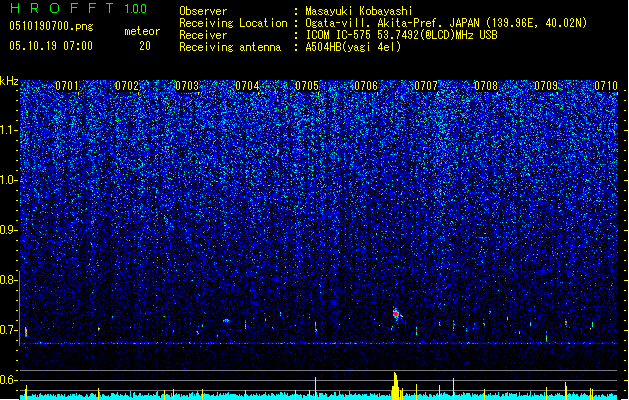The image size is (629, 400).
Task: Click the Receiving Location field label
Action: [233, 23]
